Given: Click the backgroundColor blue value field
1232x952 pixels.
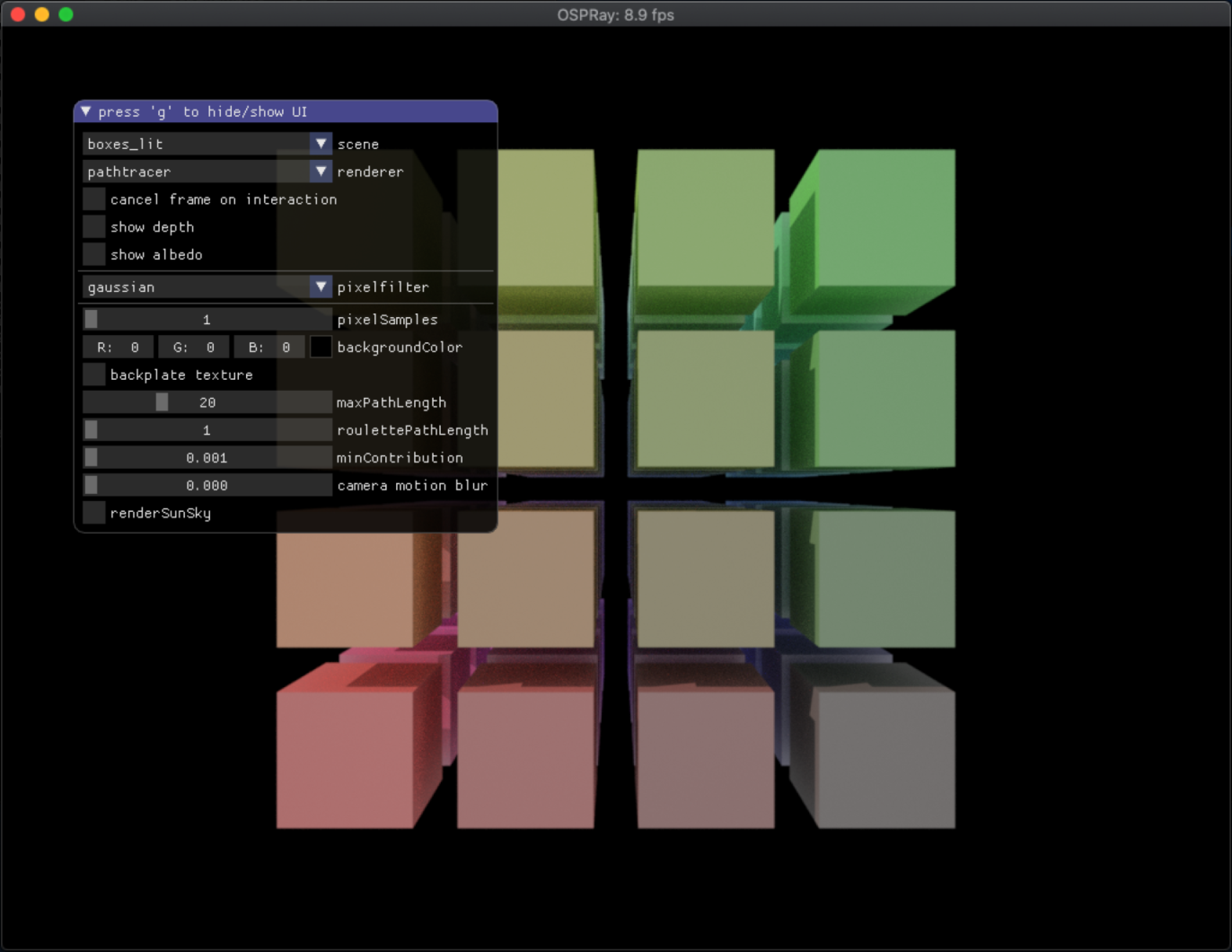Looking at the screenshot, I should coord(268,348).
